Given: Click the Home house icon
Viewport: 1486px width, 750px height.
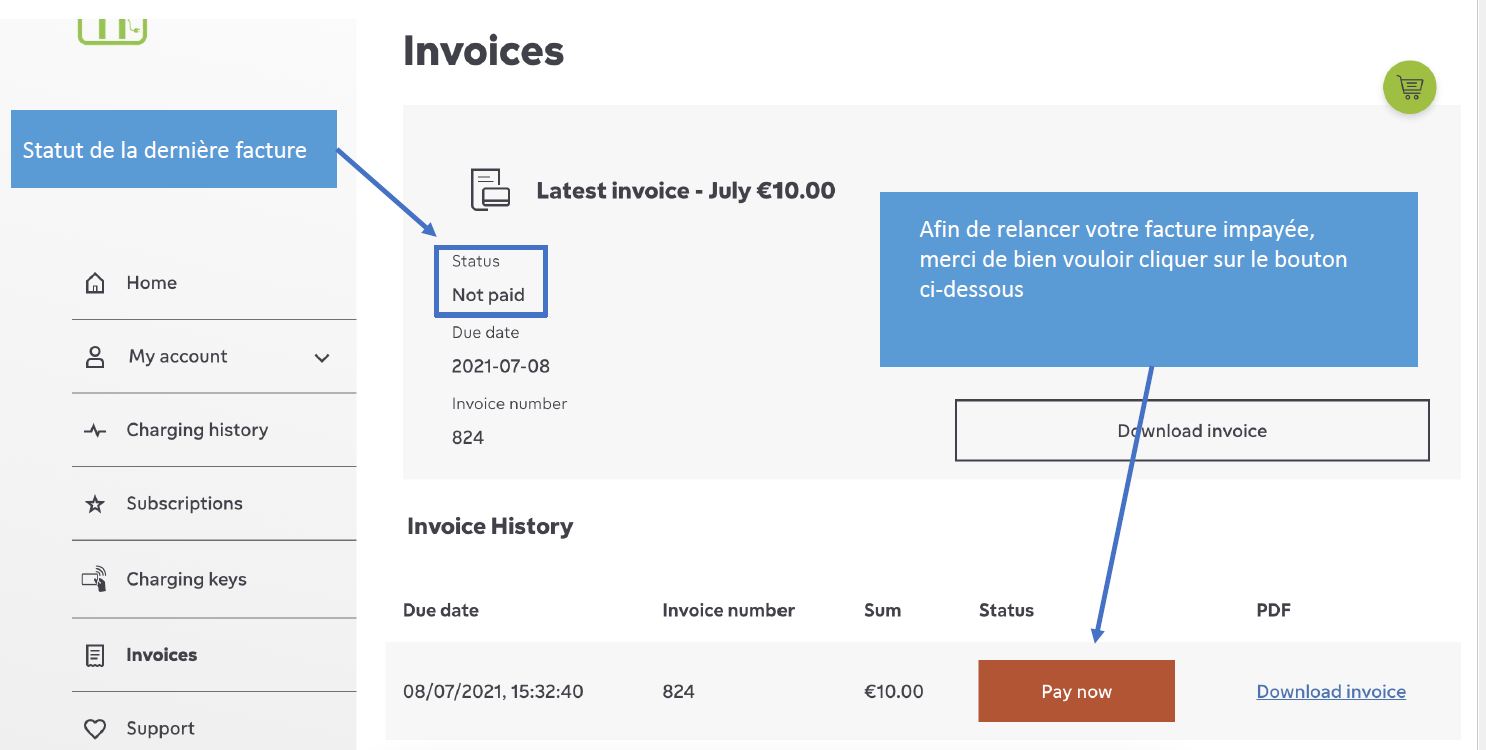Looking at the screenshot, I should (x=95, y=284).
